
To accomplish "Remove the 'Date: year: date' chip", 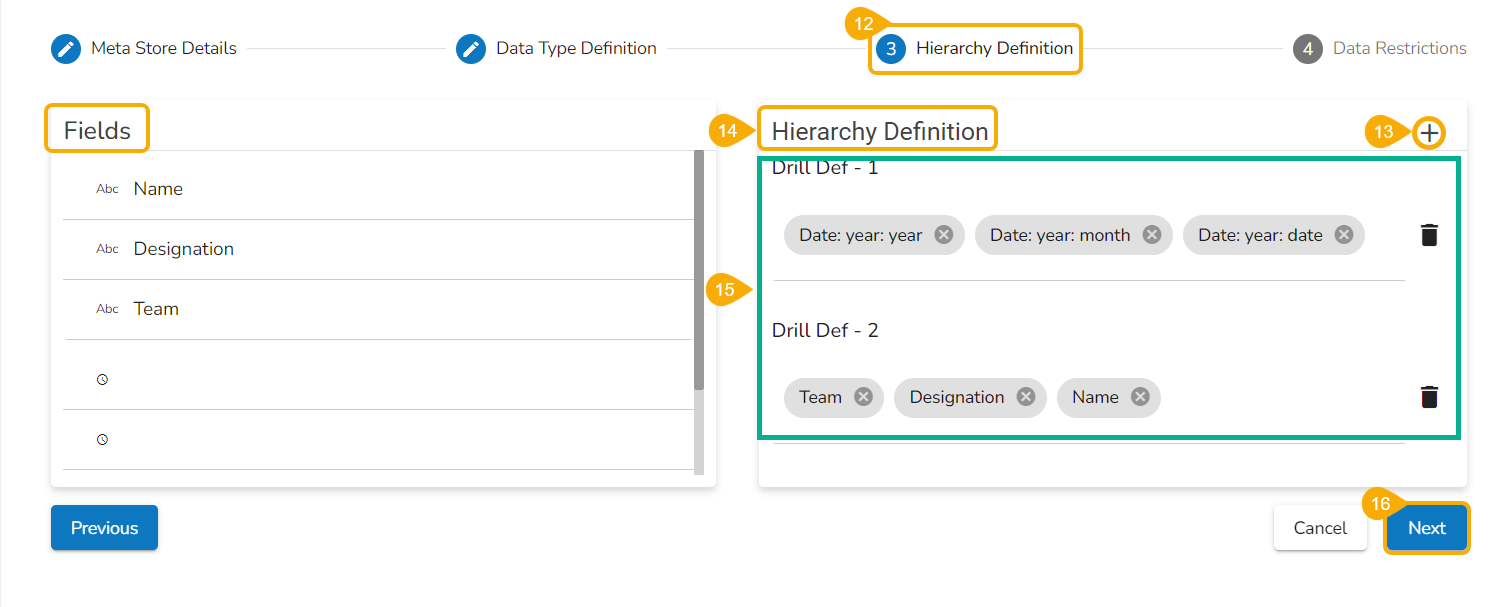I will [x=1343, y=235].
